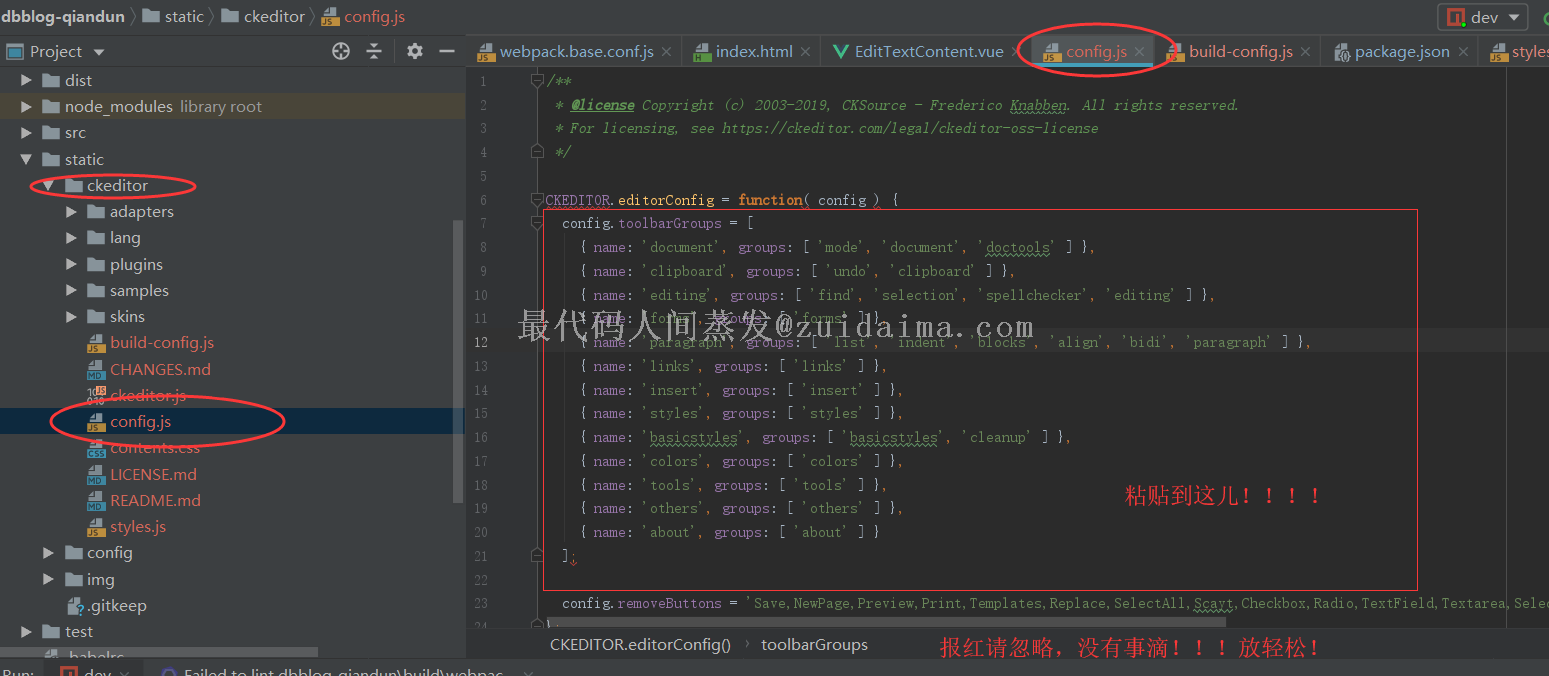Expand the adapters folder
This screenshot has width=1549, height=676.
(71, 211)
